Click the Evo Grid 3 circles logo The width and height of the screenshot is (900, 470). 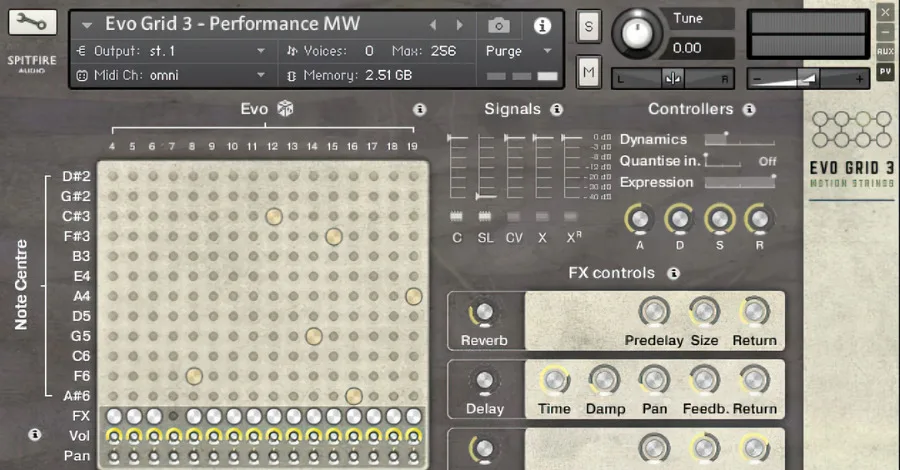(x=851, y=130)
